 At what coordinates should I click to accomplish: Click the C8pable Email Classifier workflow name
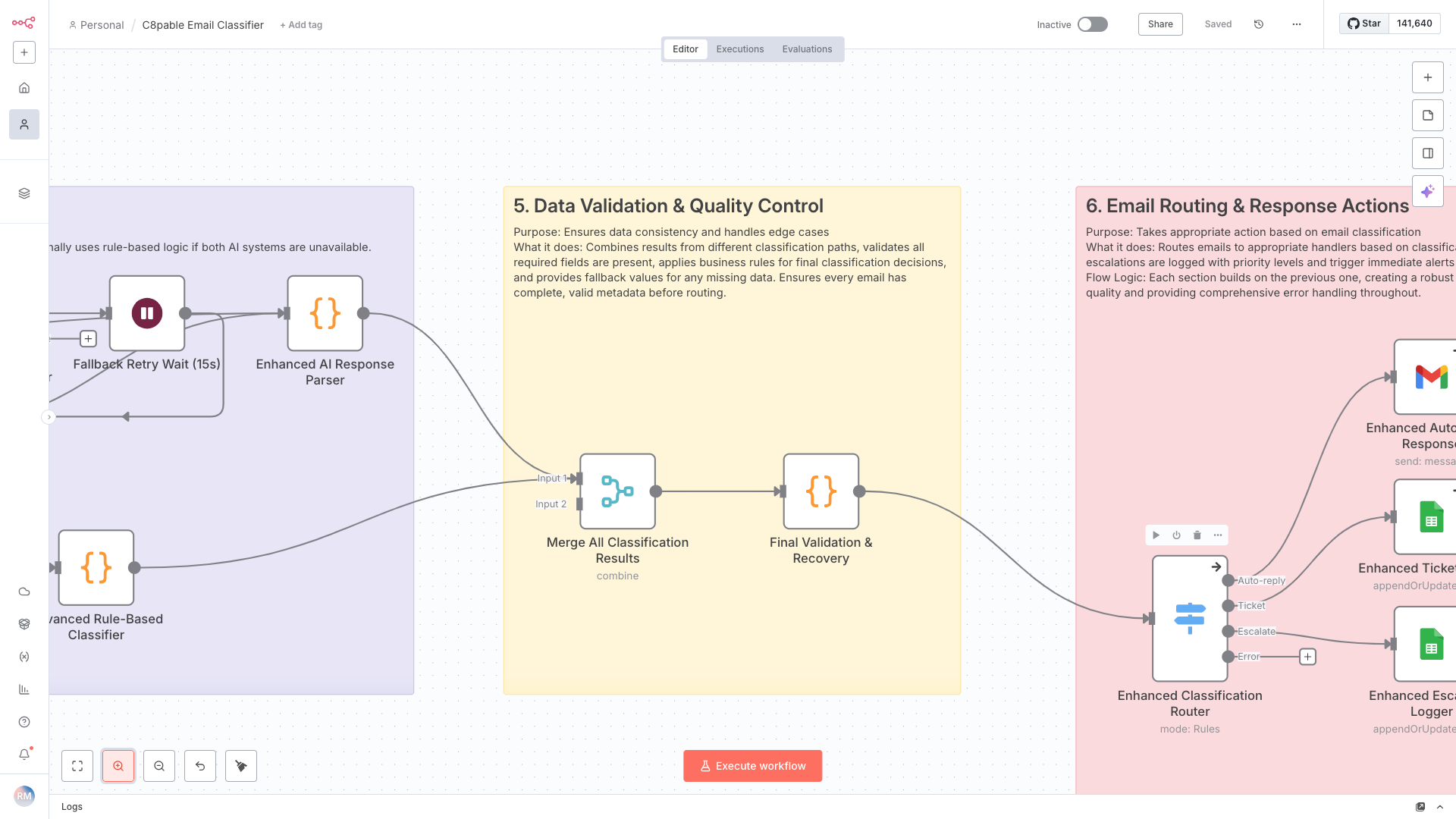pyautogui.click(x=203, y=25)
